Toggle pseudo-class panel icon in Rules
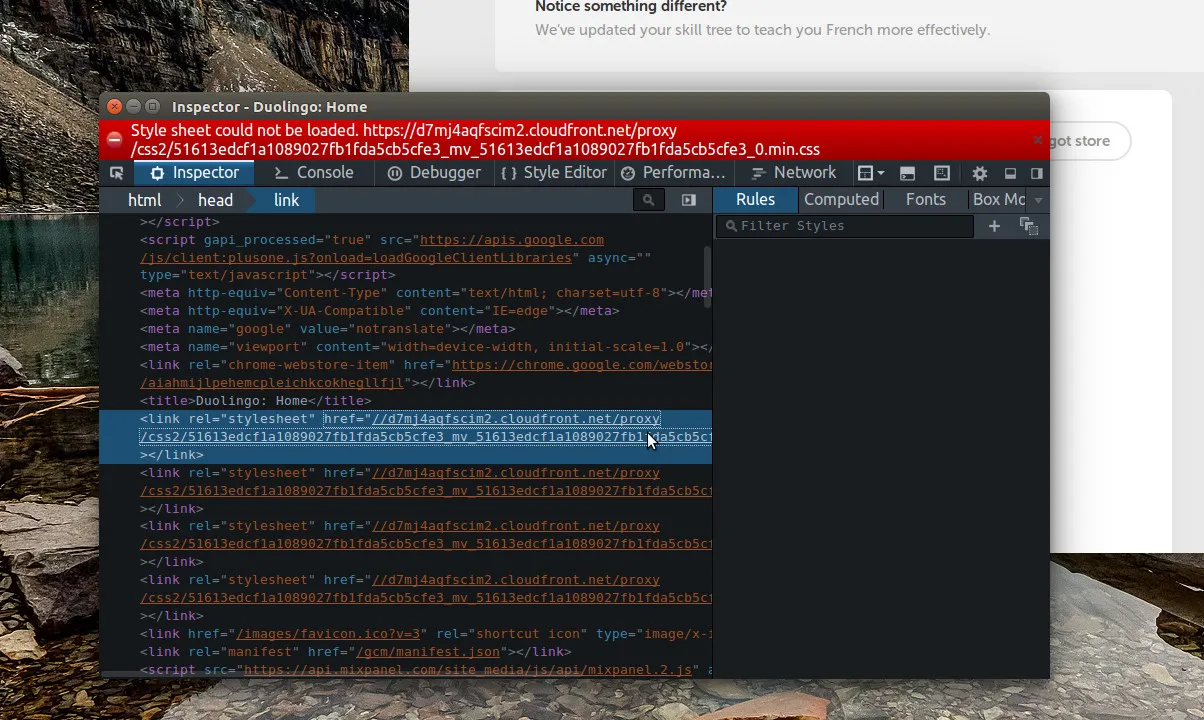1204x720 pixels. click(1028, 226)
